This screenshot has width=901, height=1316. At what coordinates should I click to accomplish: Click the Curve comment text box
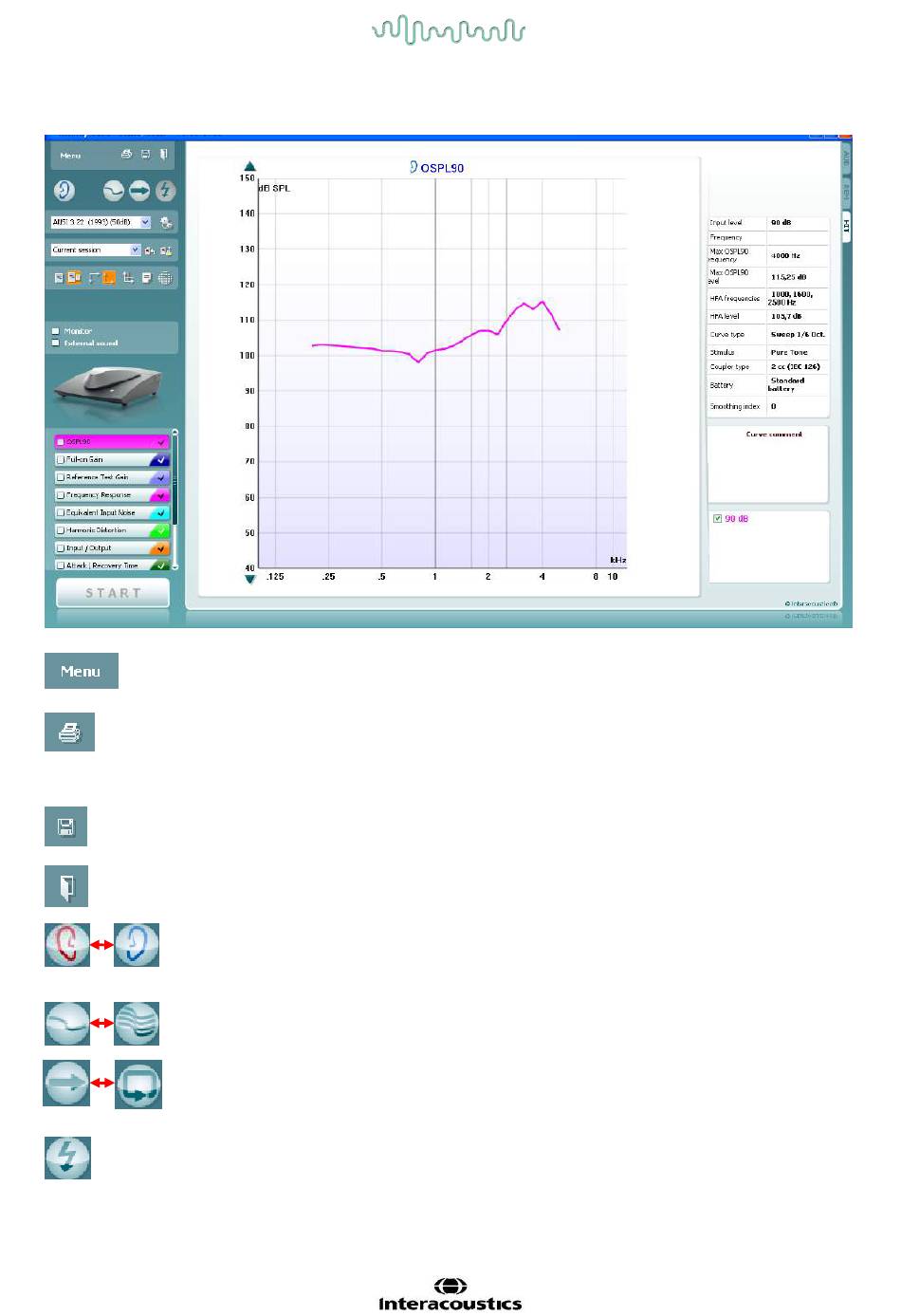768,470
